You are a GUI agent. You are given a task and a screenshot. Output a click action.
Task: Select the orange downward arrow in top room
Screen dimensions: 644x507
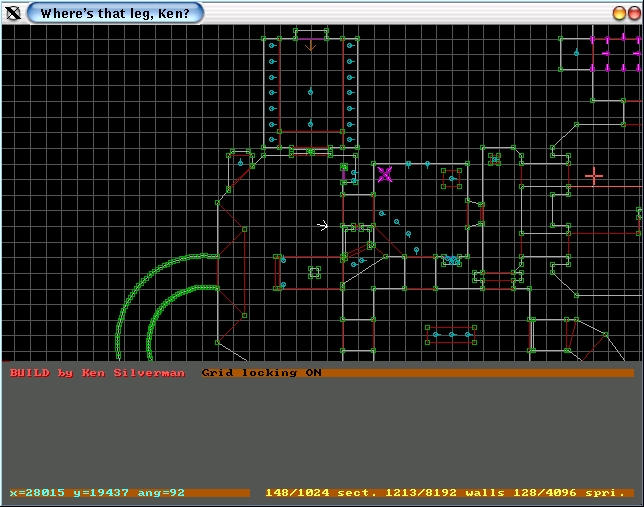click(310, 45)
